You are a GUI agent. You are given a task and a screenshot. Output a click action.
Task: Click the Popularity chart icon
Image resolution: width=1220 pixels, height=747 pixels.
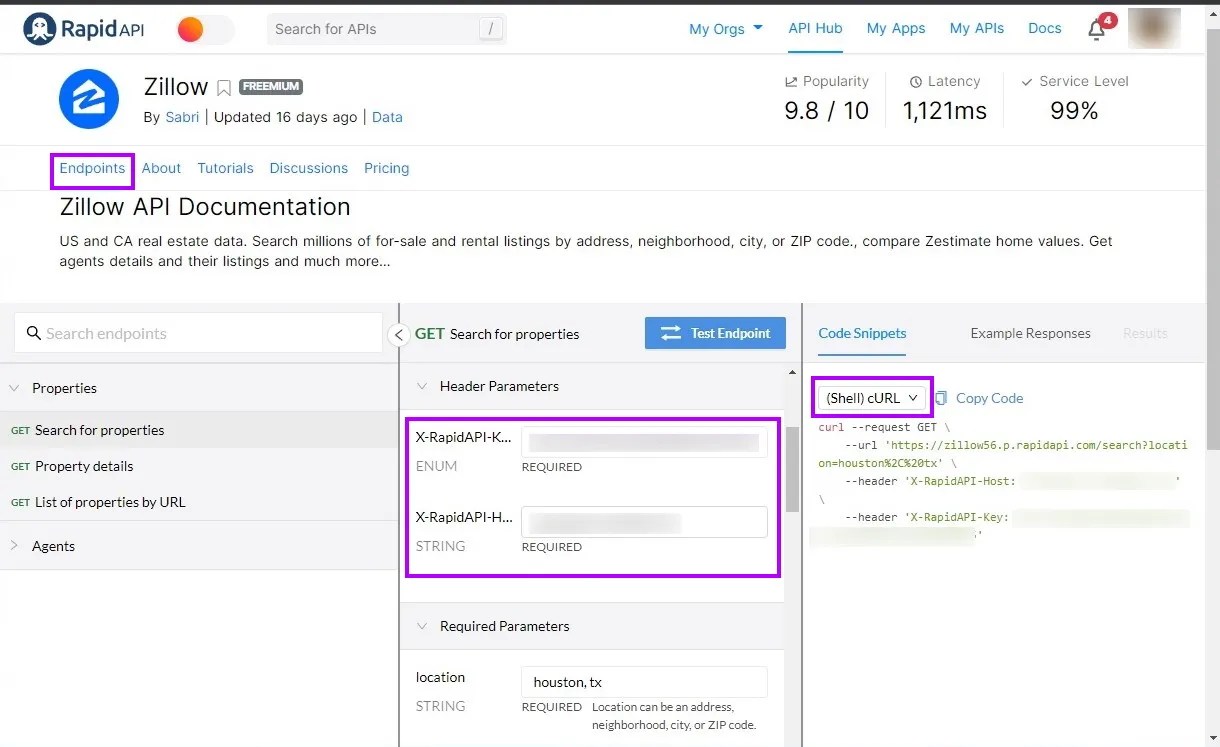[x=790, y=80]
